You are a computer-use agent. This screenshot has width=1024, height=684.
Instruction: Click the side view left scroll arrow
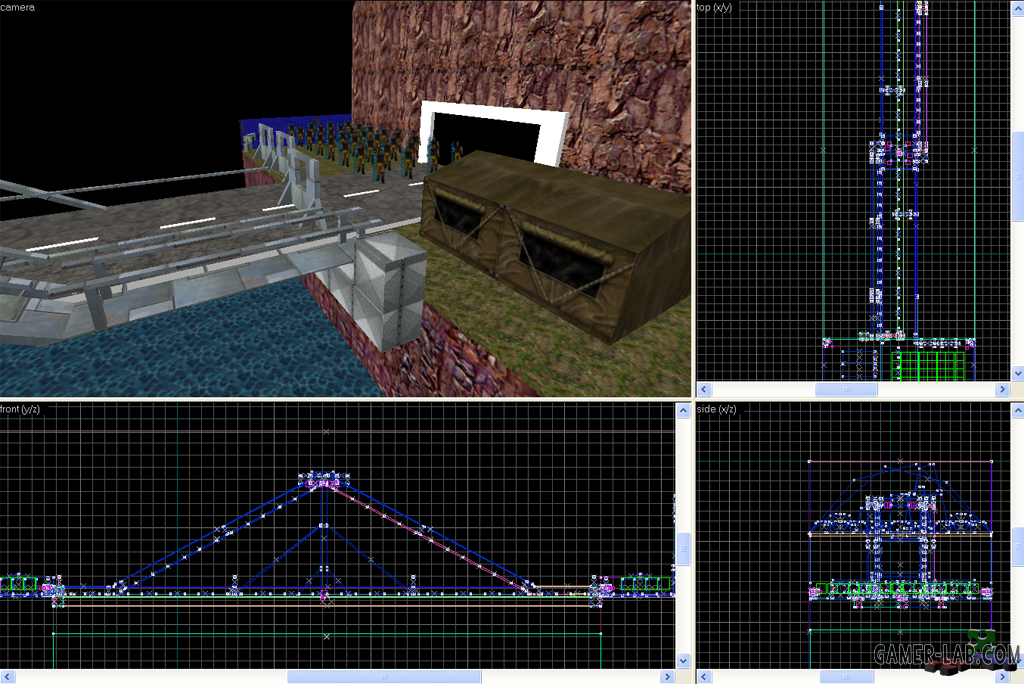[x=703, y=677]
